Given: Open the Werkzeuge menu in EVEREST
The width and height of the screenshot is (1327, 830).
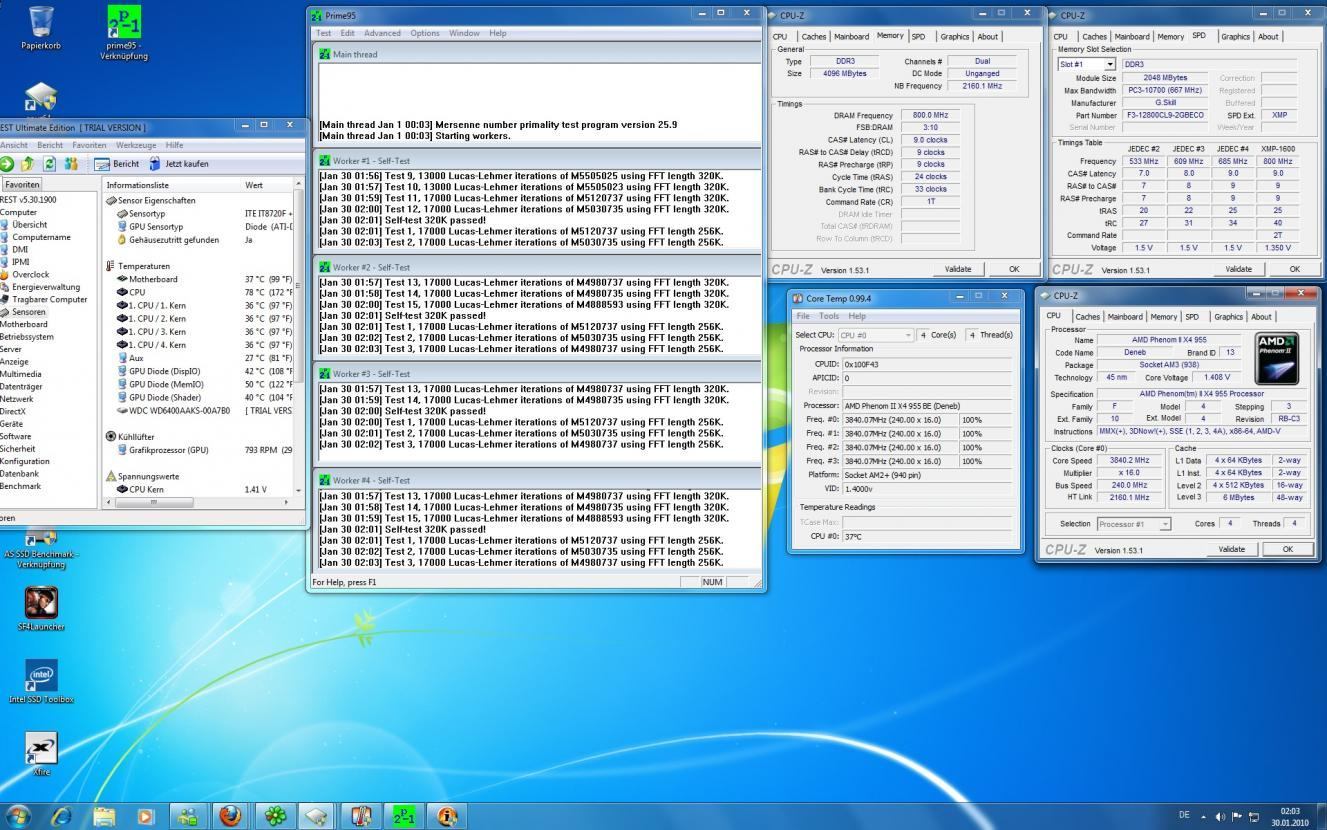Looking at the screenshot, I should pos(135,145).
